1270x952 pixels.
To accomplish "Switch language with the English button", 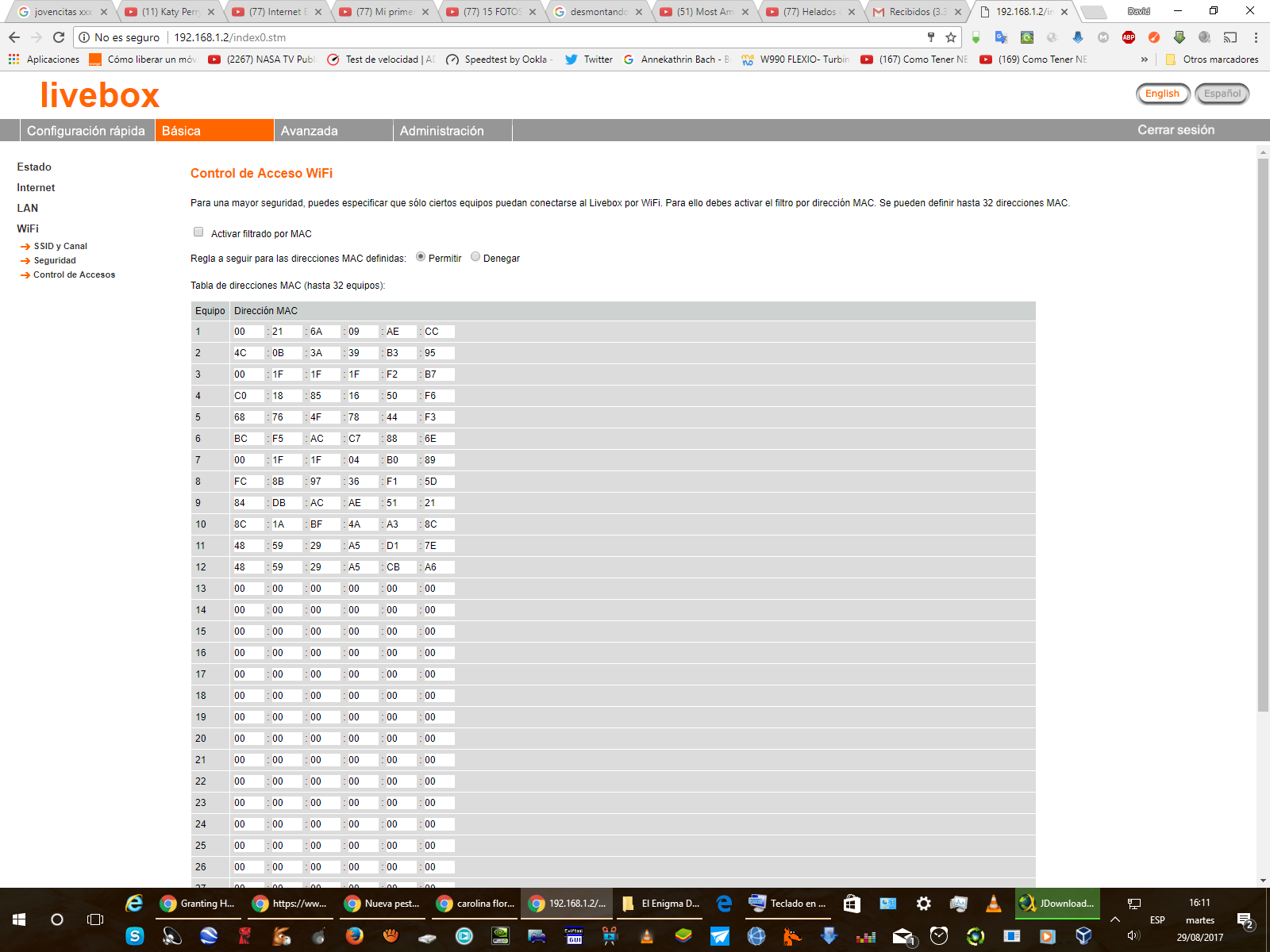I will (1162, 94).
